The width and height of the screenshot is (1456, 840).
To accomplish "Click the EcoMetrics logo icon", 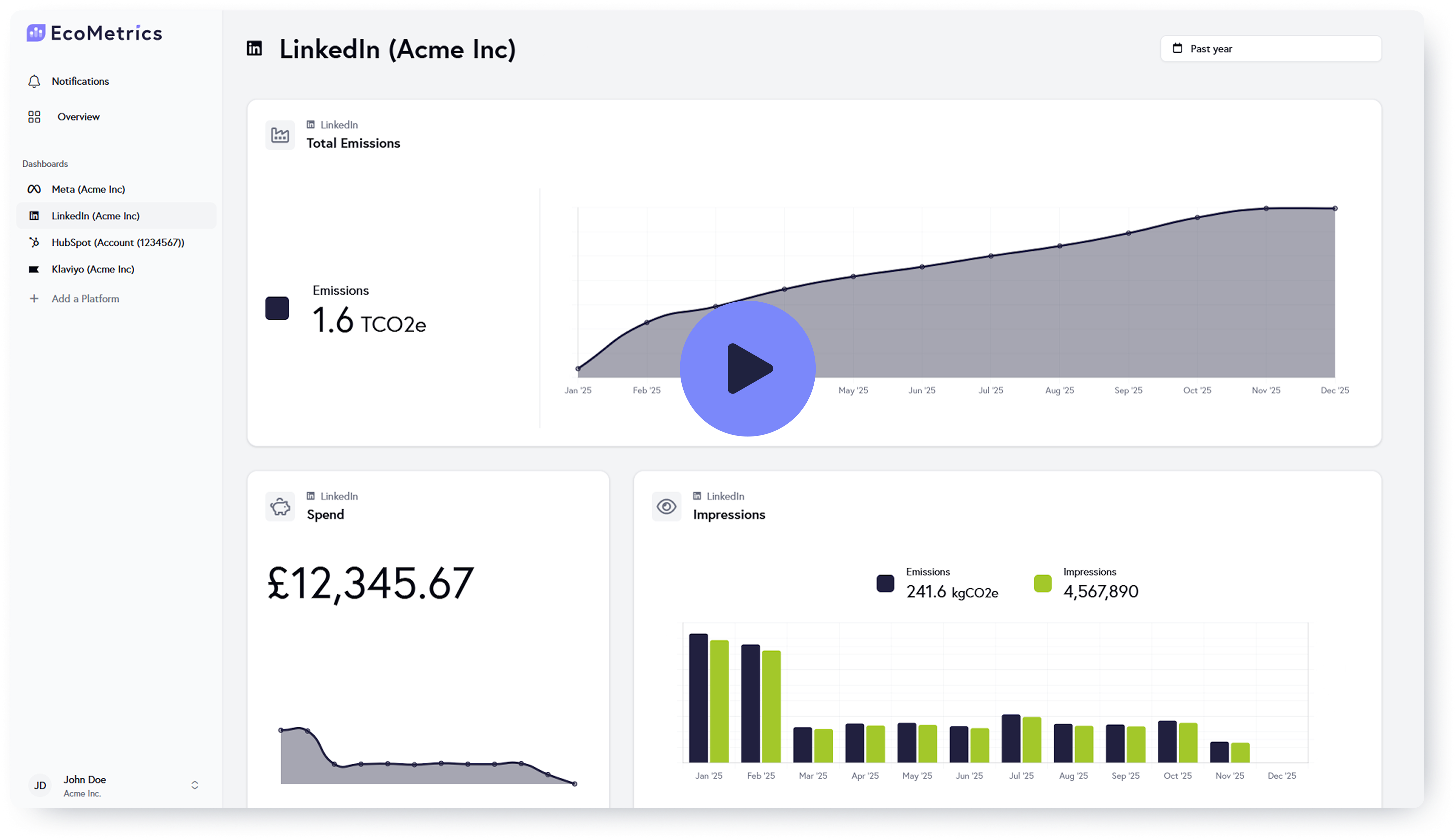I will click(36, 33).
